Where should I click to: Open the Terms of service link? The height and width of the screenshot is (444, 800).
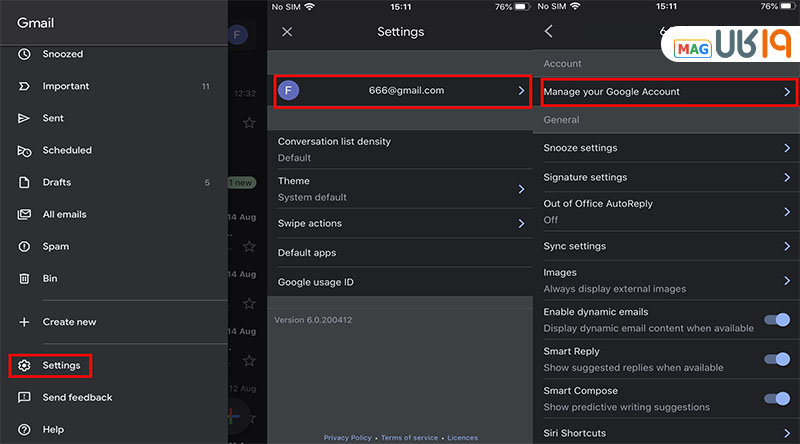409,437
